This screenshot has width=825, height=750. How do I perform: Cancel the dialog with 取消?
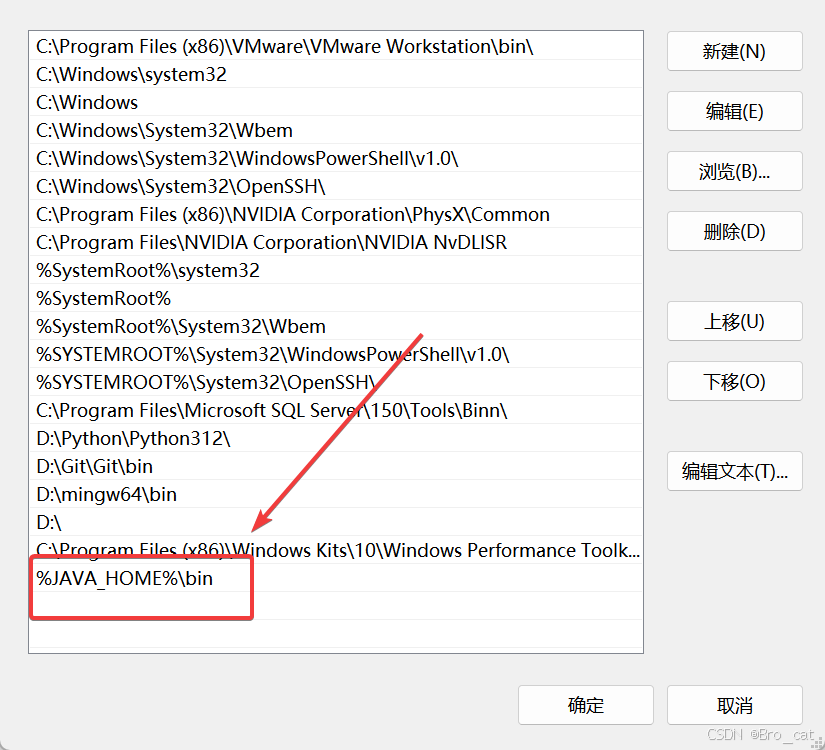735,705
